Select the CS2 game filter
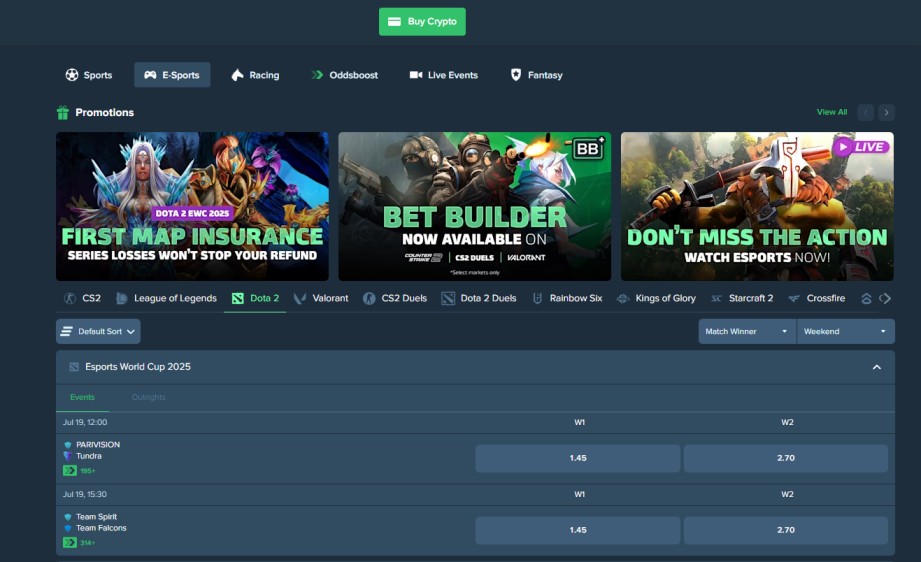The height and width of the screenshot is (562, 921). pyautogui.click(x=82, y=298)
